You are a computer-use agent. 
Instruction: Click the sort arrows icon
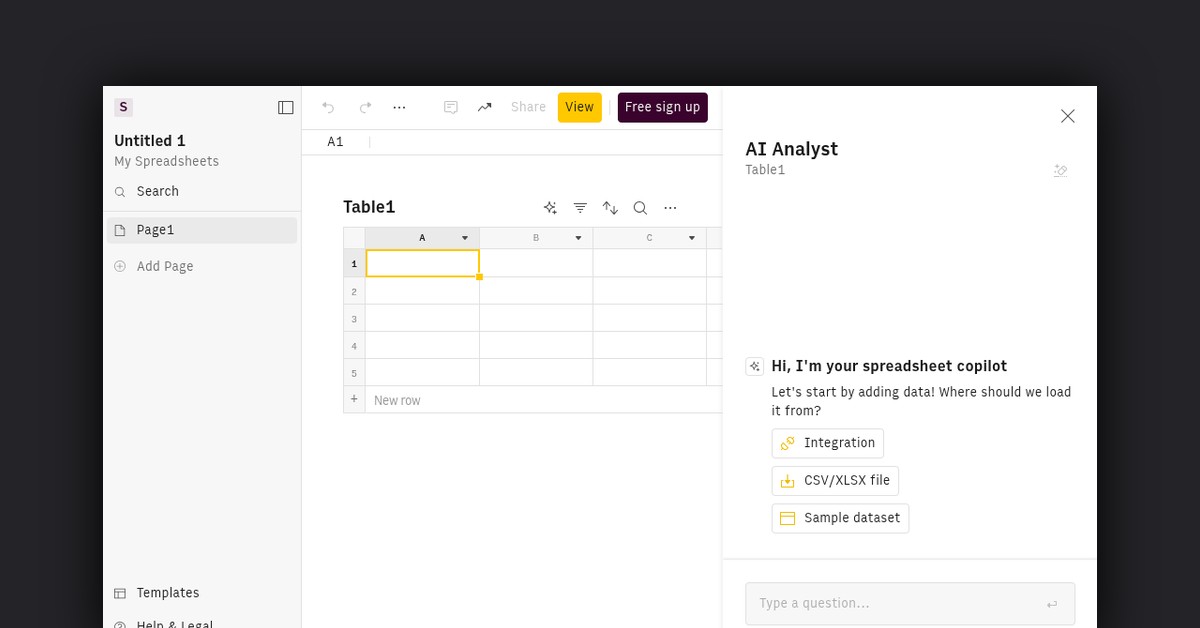click(x=610, y=208)
